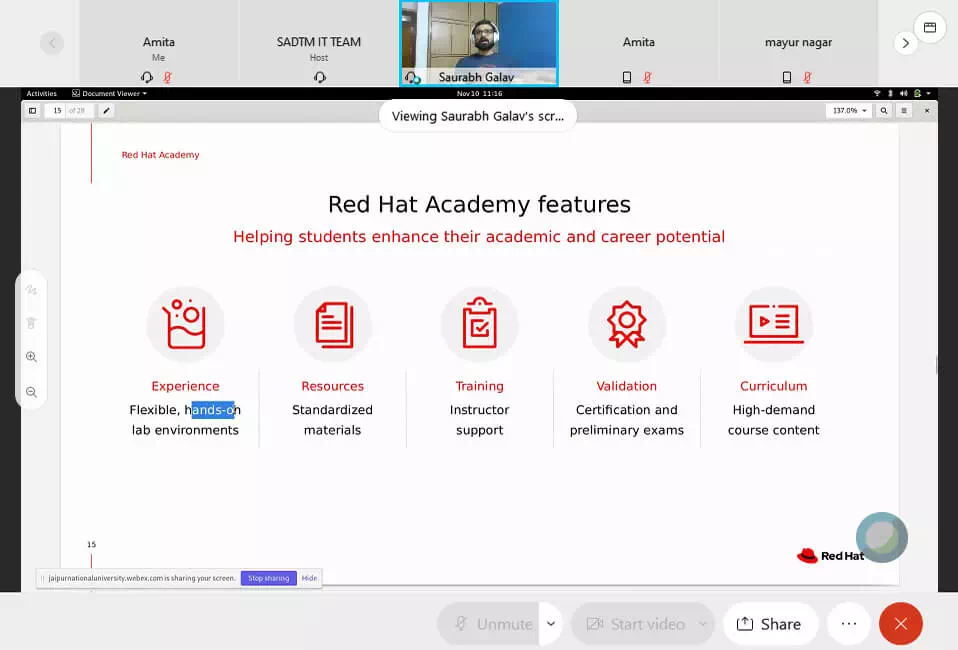Open the 137.0% zoom level dropdown
The image size is (958, 650).
[x=849, y=111]
